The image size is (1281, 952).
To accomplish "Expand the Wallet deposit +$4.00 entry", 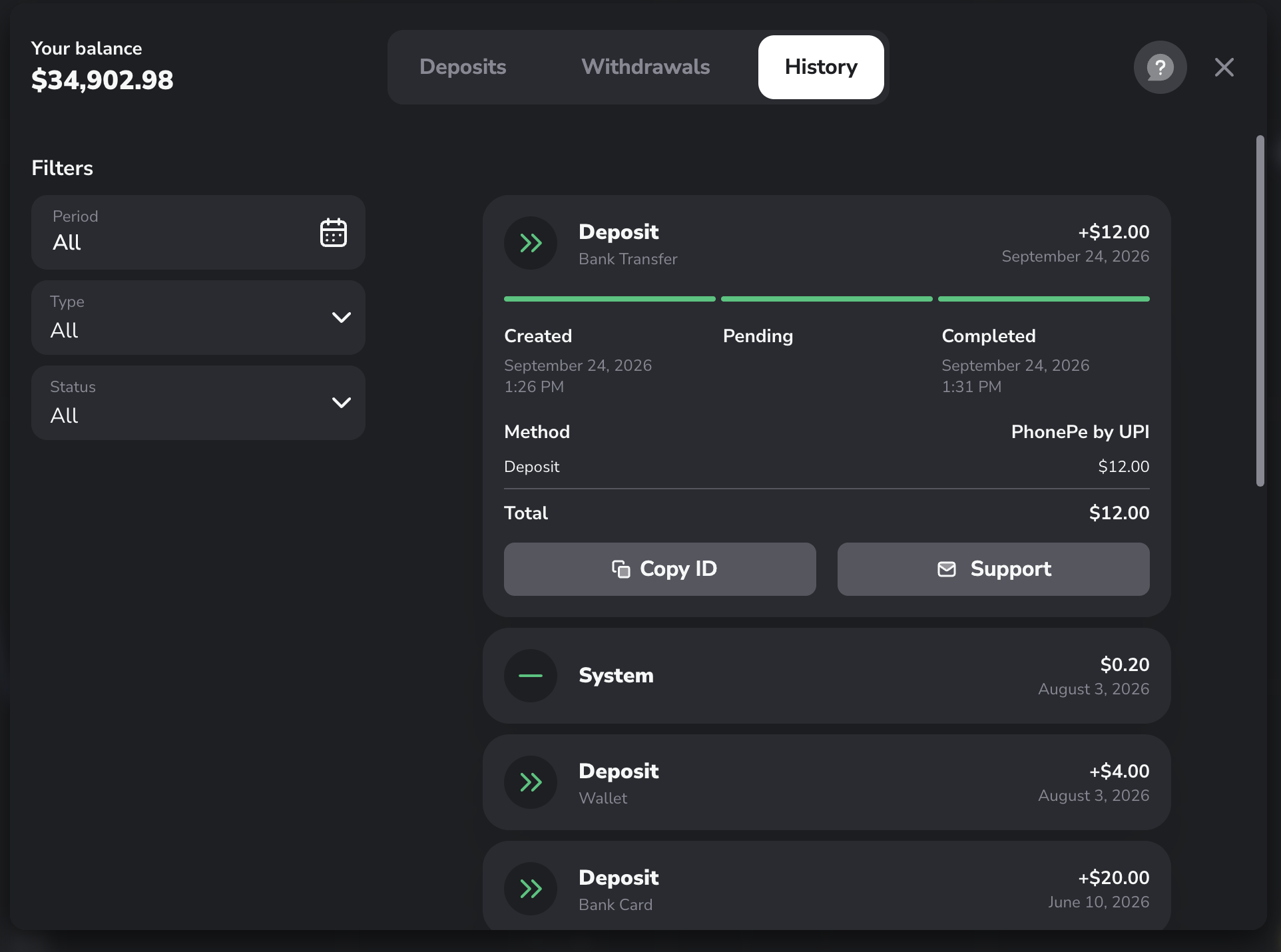I will point(827,782).
